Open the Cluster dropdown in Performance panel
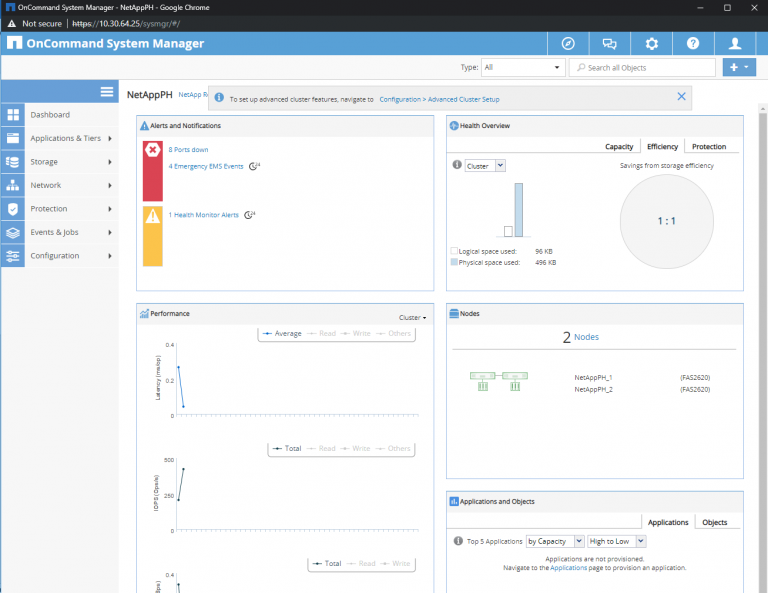This screenshot has width=768, height=593. (x=412, y=318)
